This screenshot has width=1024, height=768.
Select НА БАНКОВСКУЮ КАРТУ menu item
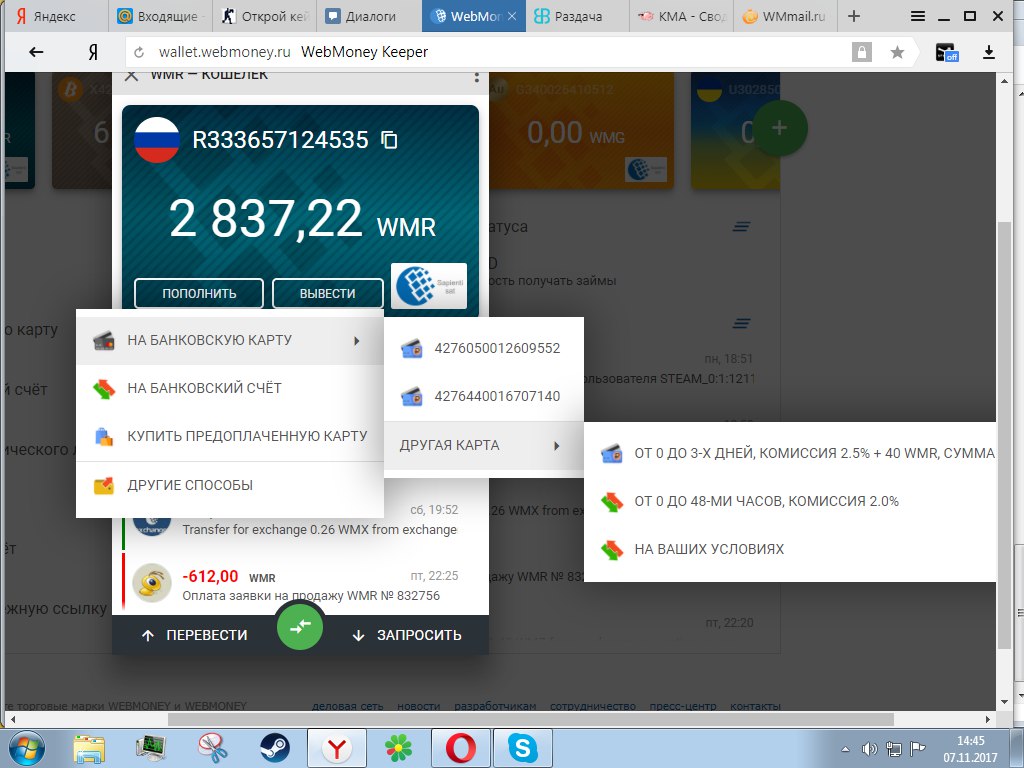(230, 340)
